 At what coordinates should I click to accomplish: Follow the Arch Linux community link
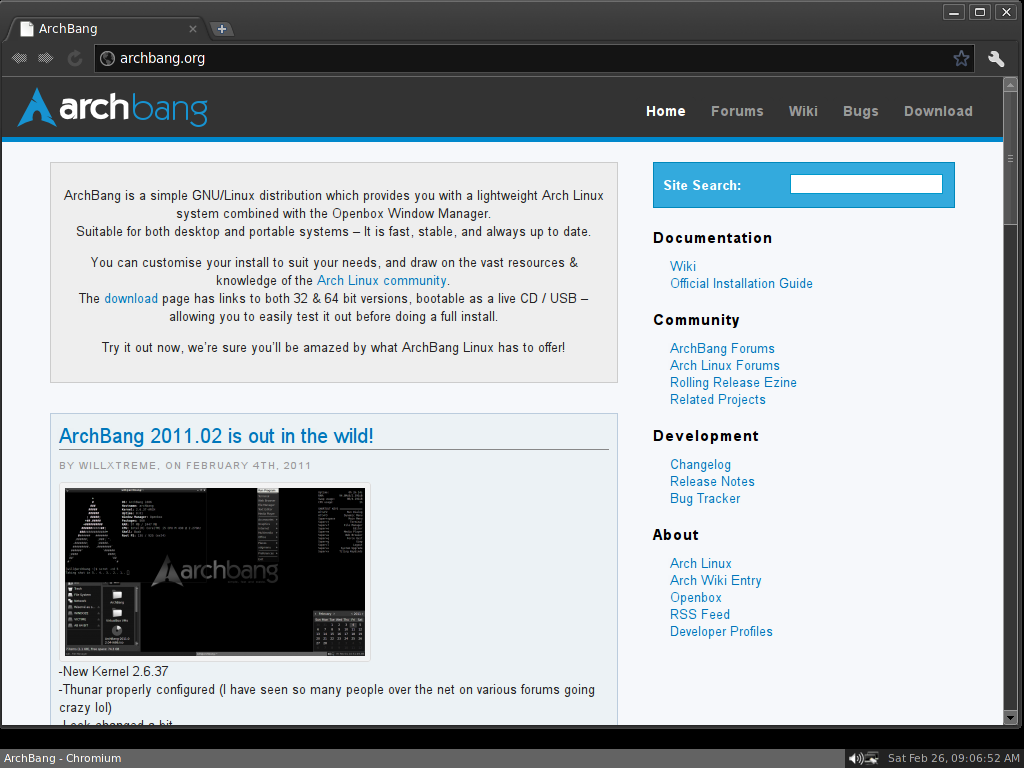(x=382, y=281)
